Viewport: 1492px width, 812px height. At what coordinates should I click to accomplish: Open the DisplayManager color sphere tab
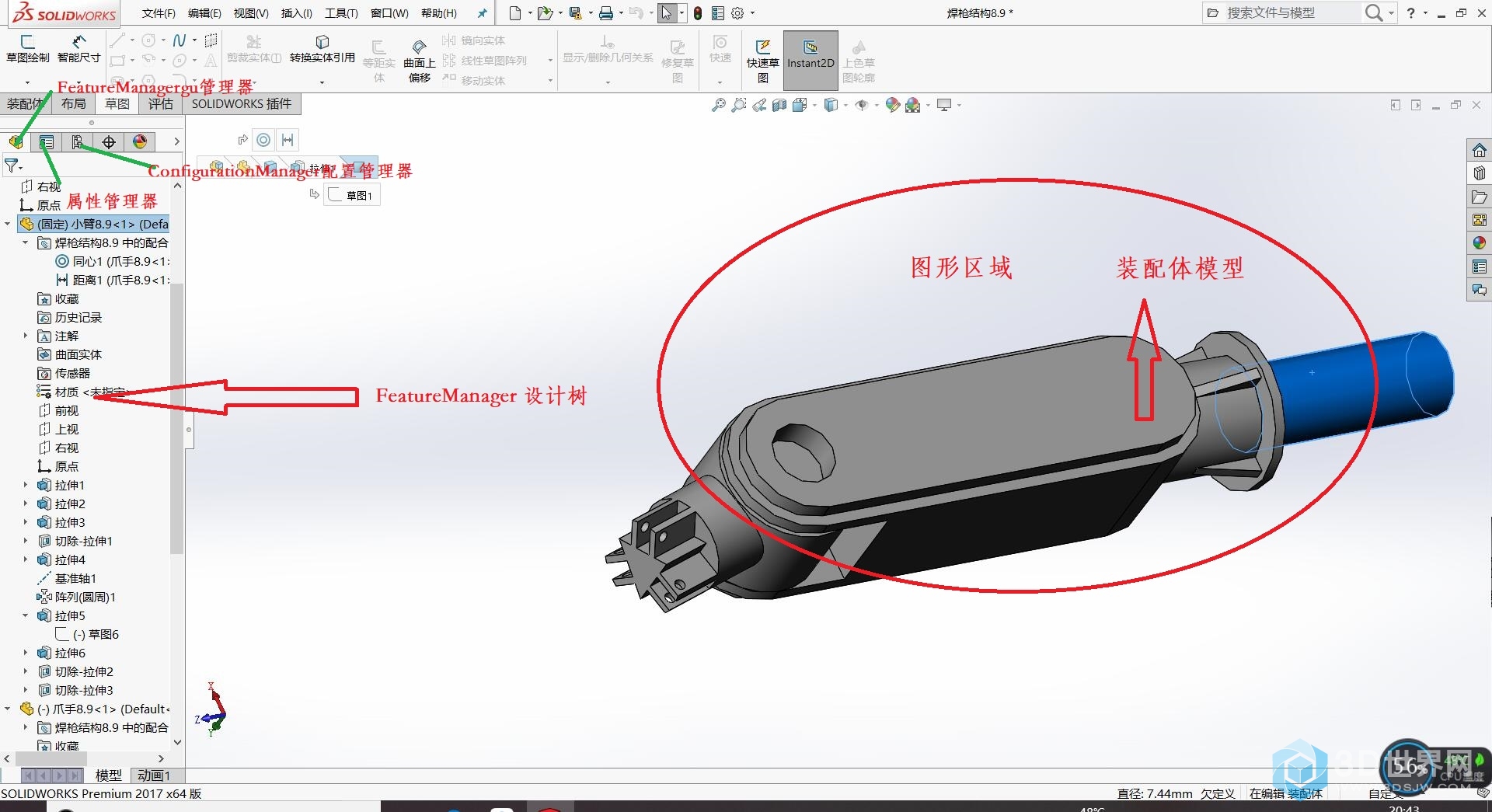click(140, 141)
